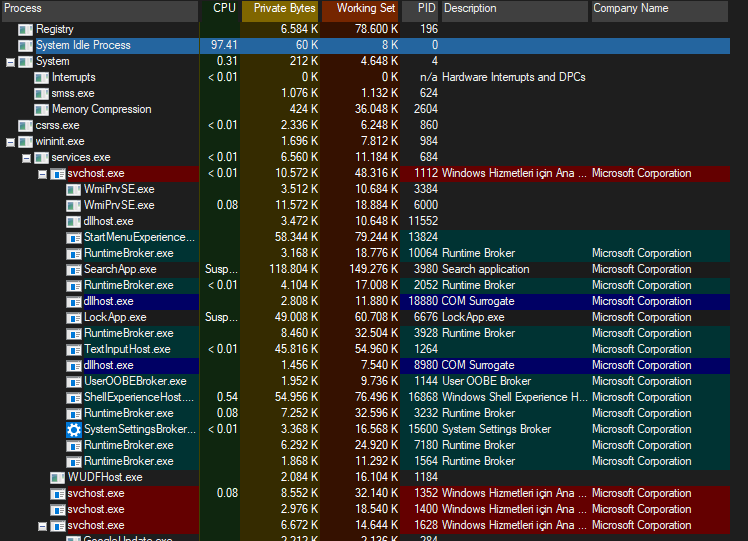Sort by the Process column header
The height and width of the screenshot is (541, 748).
click(x=100, y=10)
